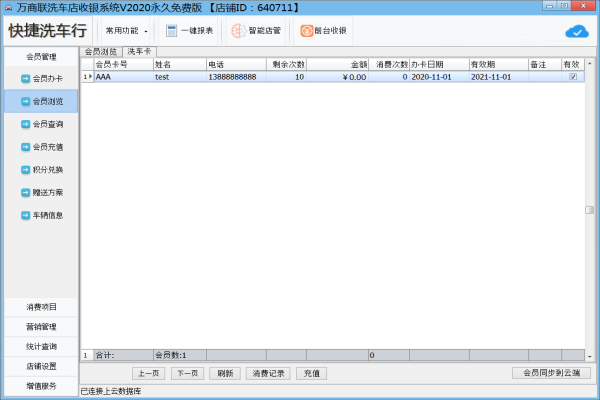Click the arrow icon beside 会员查询
Image resolution: width=600 pixels, height=400 pixels.
tap(25, 124)
